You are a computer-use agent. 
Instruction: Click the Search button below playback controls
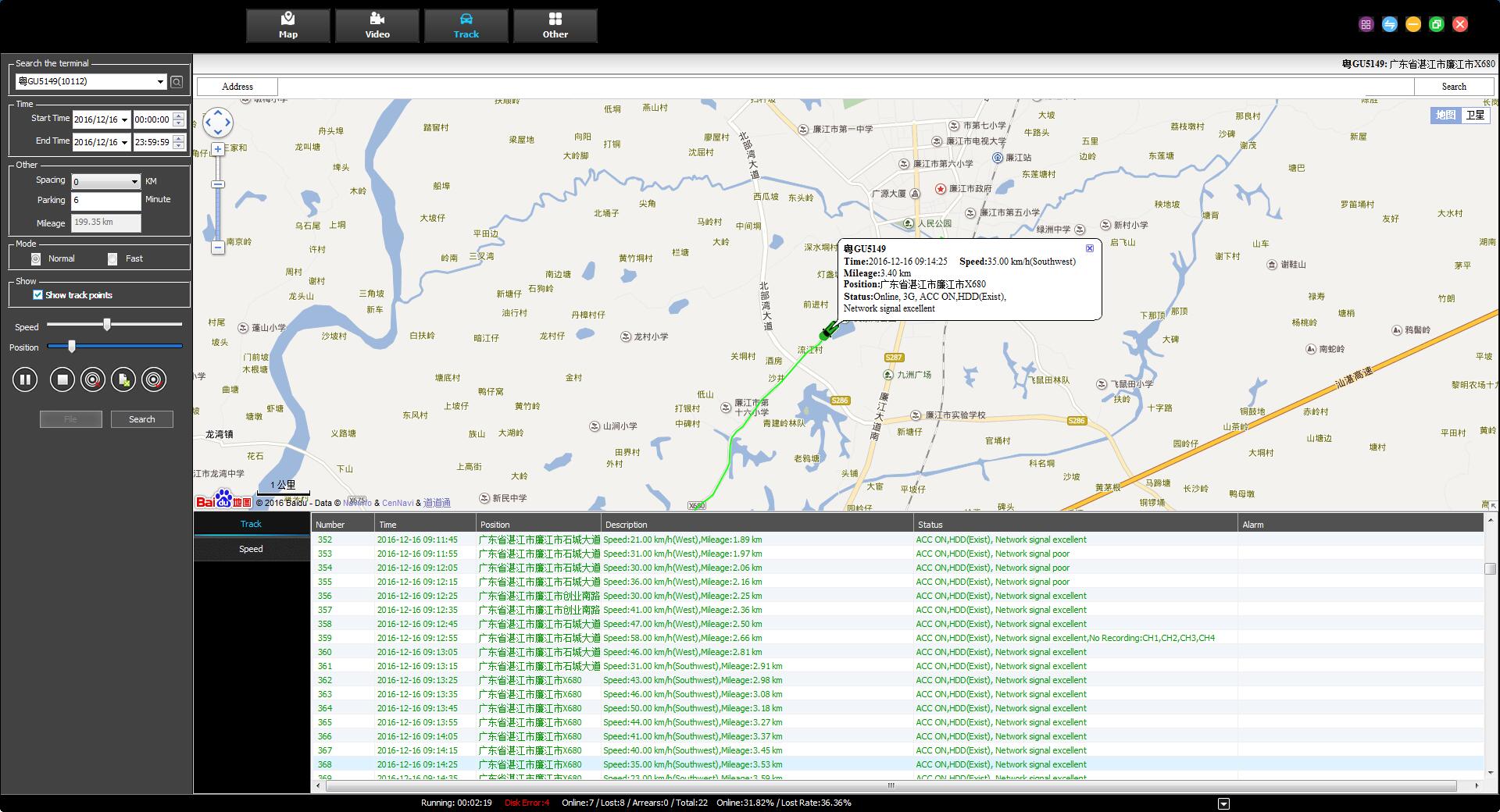pos(141,419)
